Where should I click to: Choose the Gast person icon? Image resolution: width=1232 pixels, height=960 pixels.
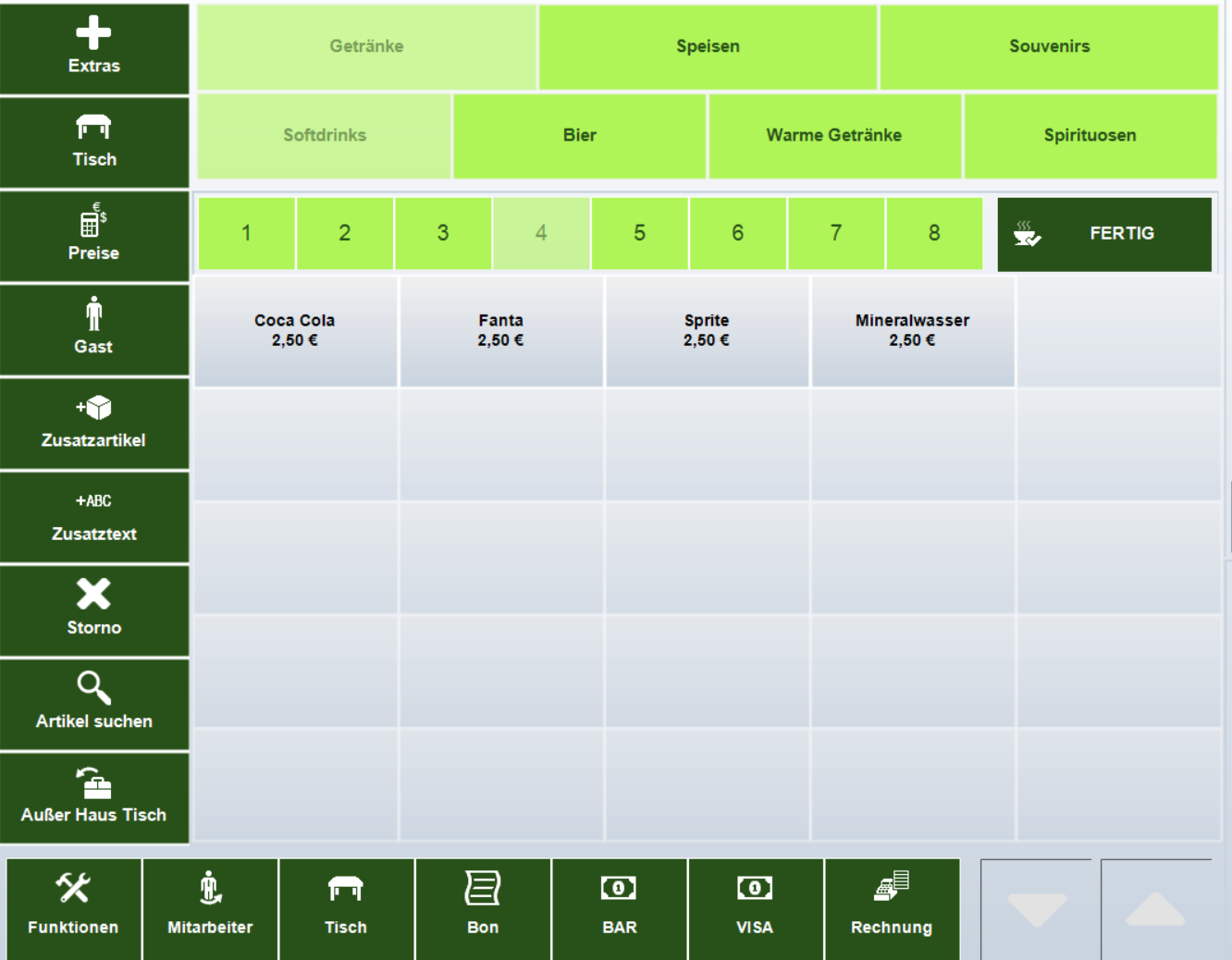(94, 329)
